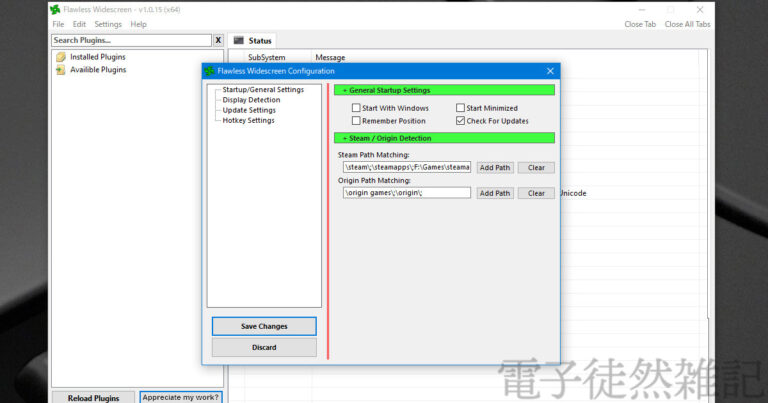The image size is (768, 403).
Task: Click the Available Plugins folder icon
Action: pos(60,70)
